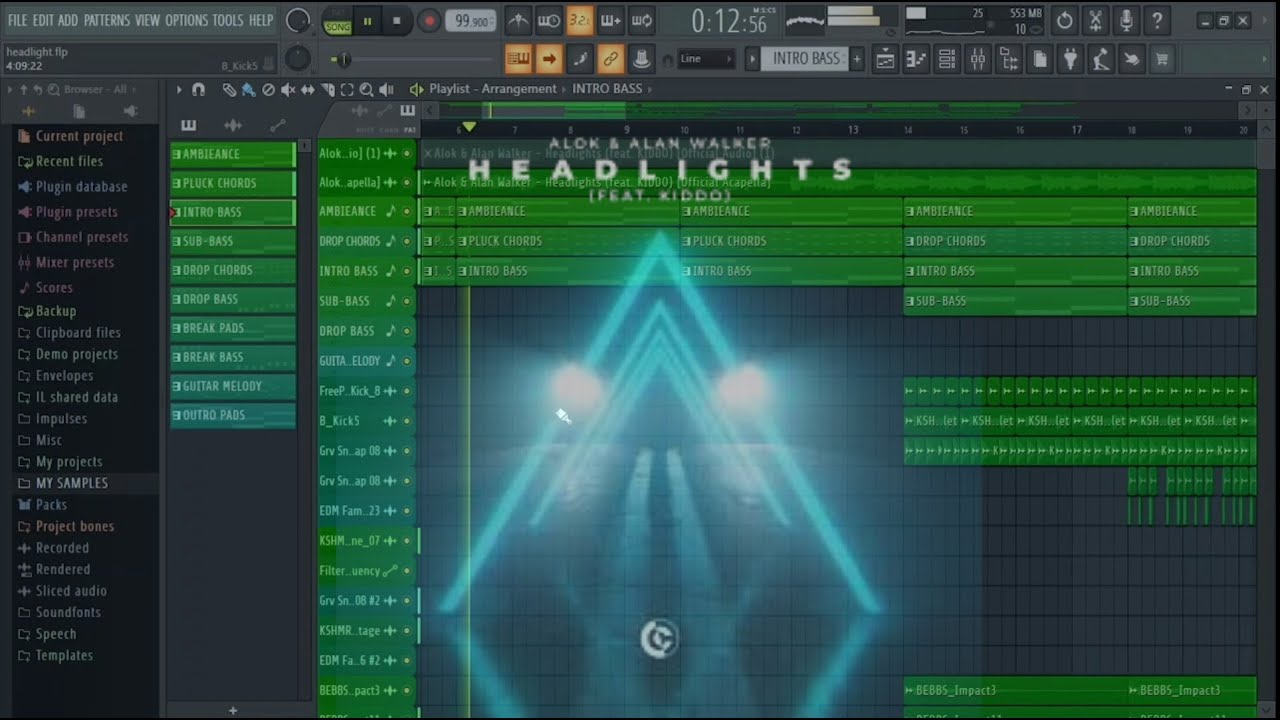Toggle the step editing brush icon
The image size is (1280, 720).
pyautogui.click(x=580, y=59)
